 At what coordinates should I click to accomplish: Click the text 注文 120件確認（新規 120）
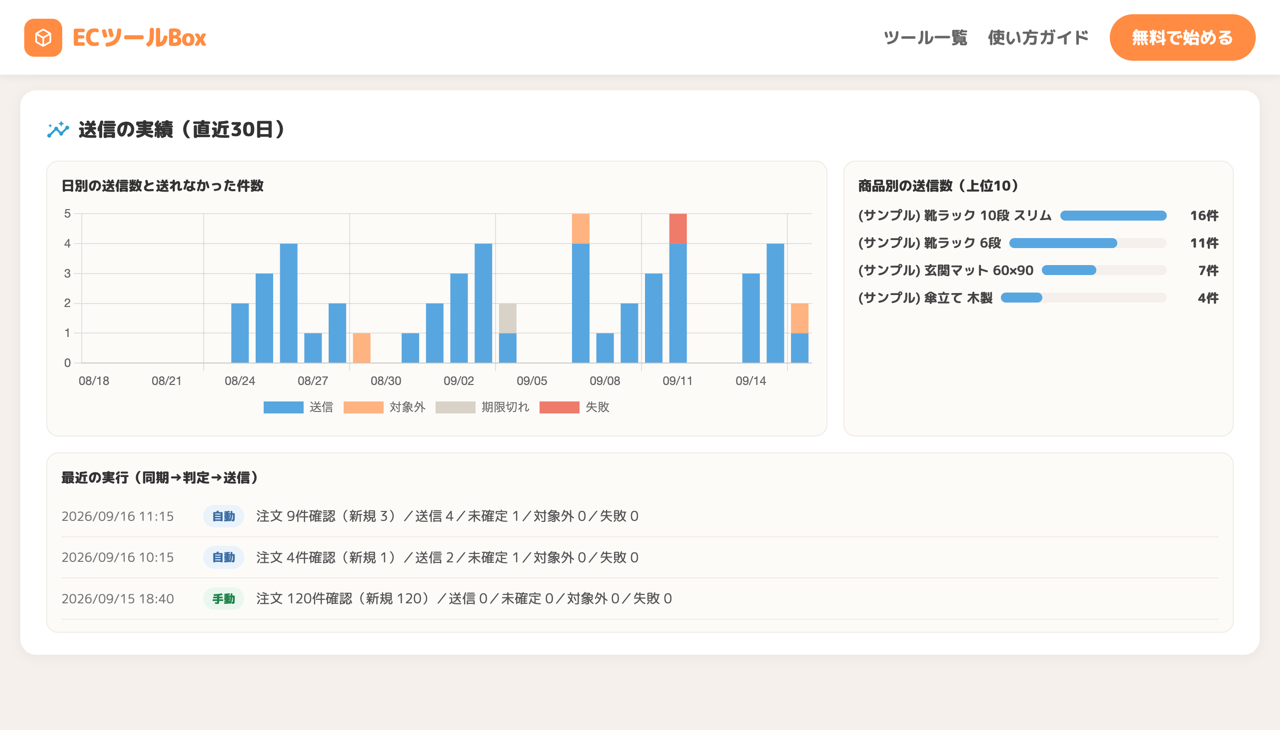(345, 599)
